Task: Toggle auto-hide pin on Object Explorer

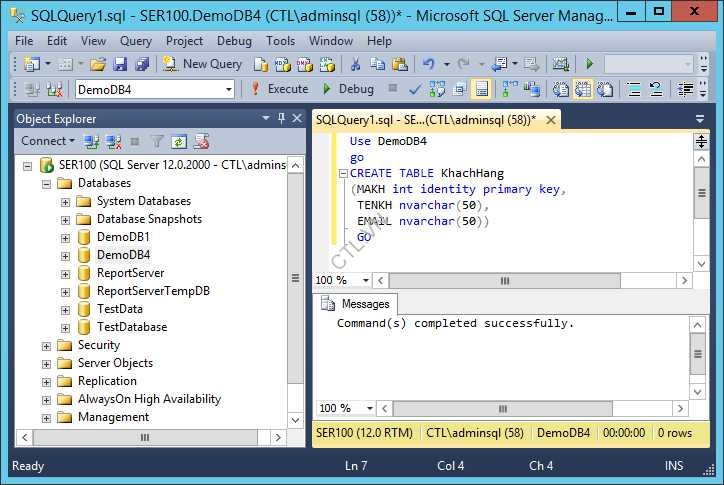Action: [x=282, y=118]
